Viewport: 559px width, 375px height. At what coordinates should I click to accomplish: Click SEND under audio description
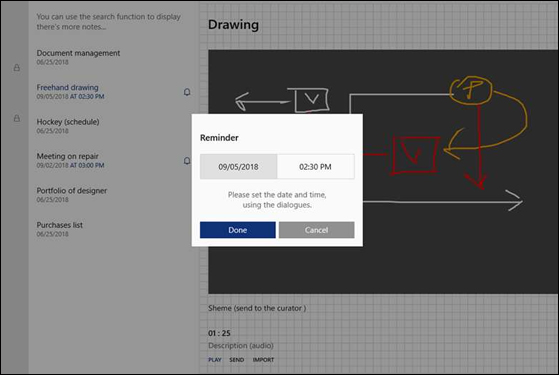point(237,360)
